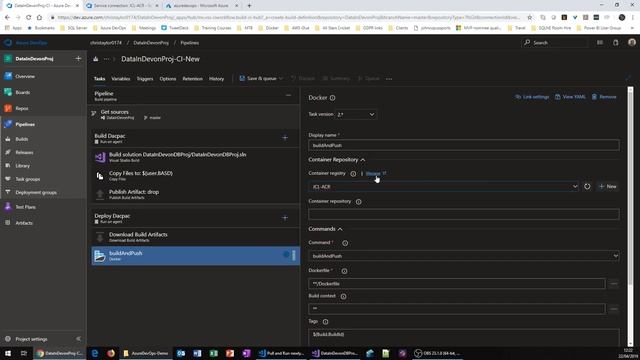Show Container repository info icon
Screen dimensions: 640x360
(x=358, y=202)
